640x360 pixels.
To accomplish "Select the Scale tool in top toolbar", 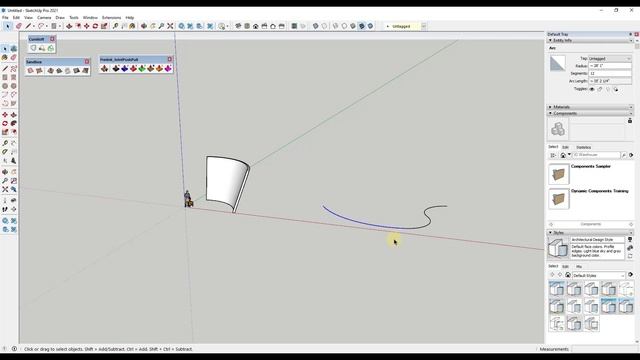I will click(x=104, y=26).
